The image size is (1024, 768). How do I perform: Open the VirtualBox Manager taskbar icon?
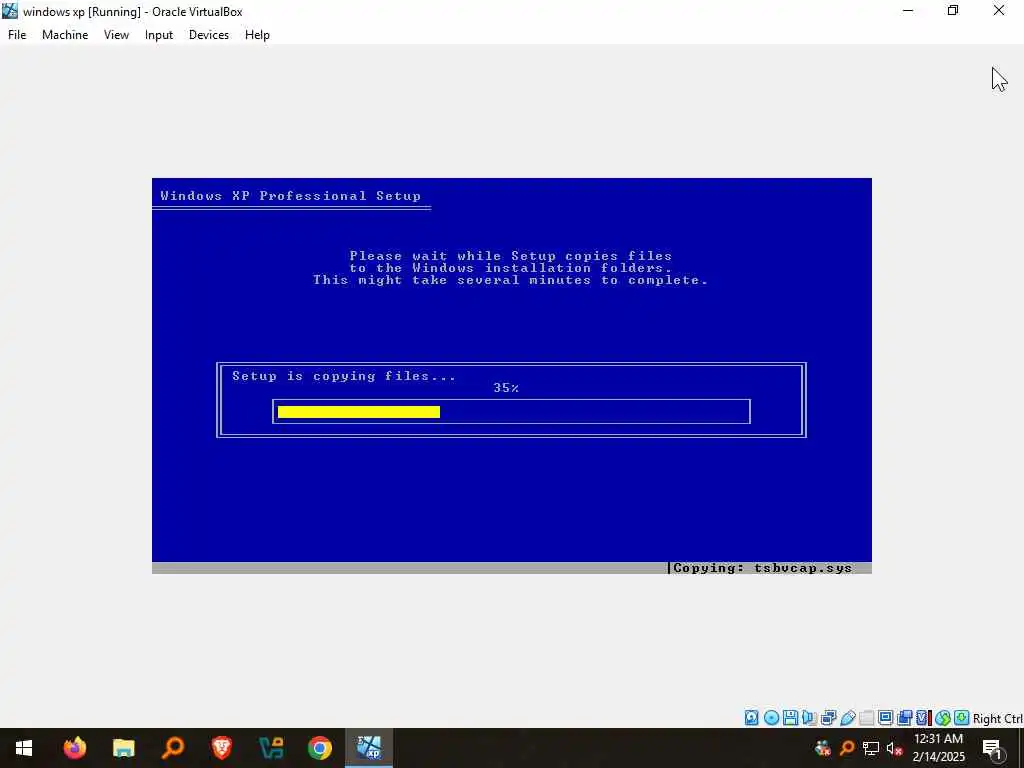point(270,748)
